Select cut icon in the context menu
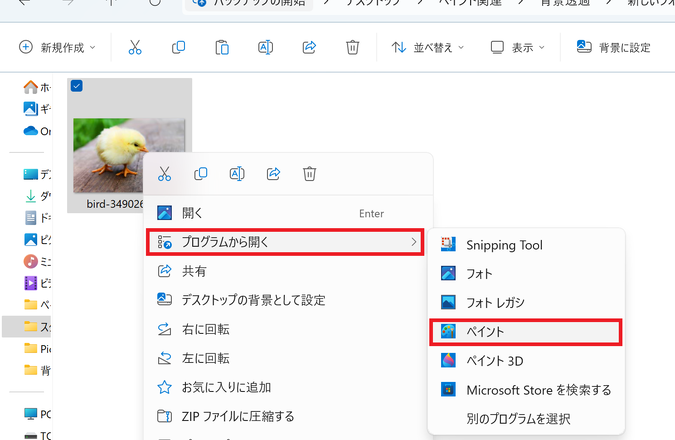Image resolution: width=675 pixels, height=440 pixels. [x=164, y=174]
